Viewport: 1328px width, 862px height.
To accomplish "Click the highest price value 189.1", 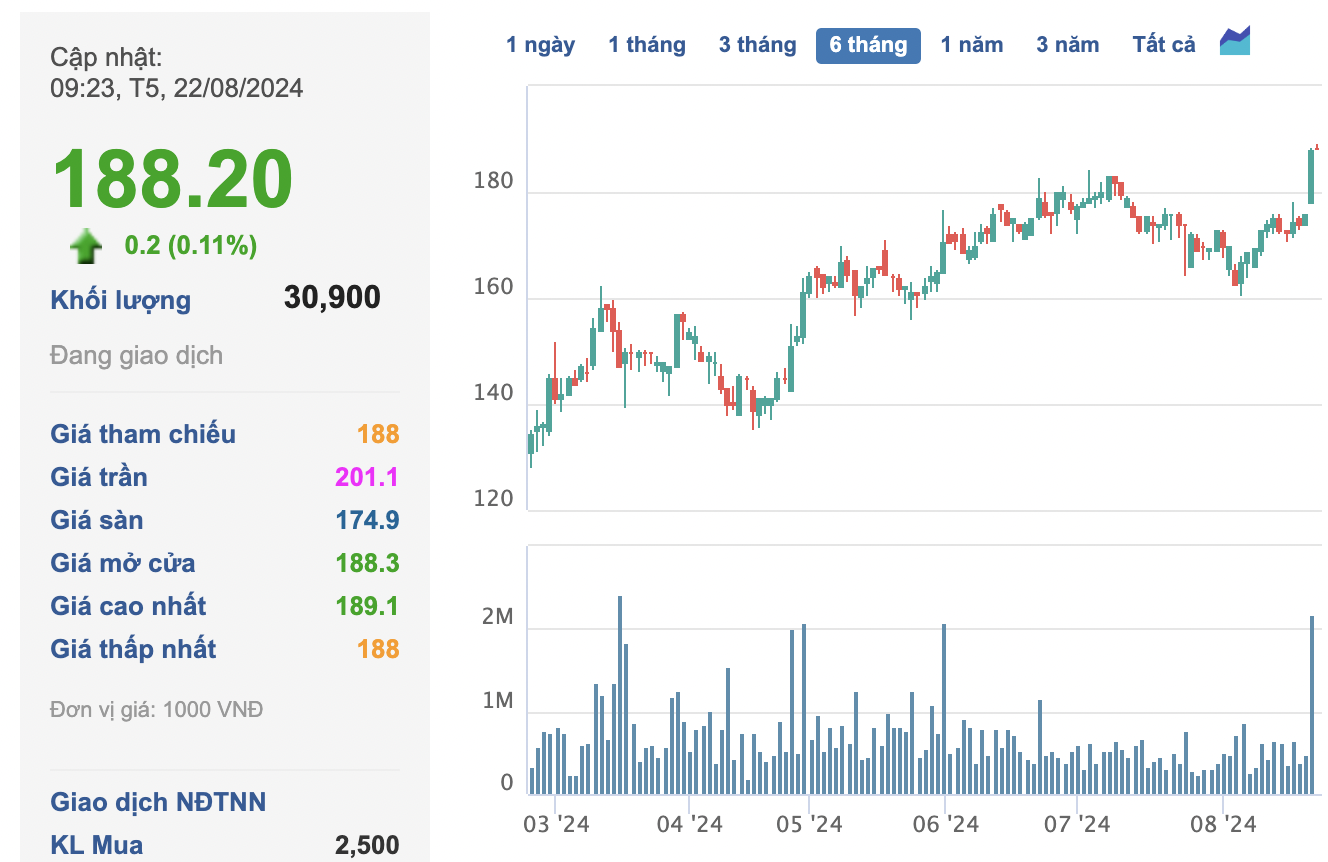I will [368, 606].
